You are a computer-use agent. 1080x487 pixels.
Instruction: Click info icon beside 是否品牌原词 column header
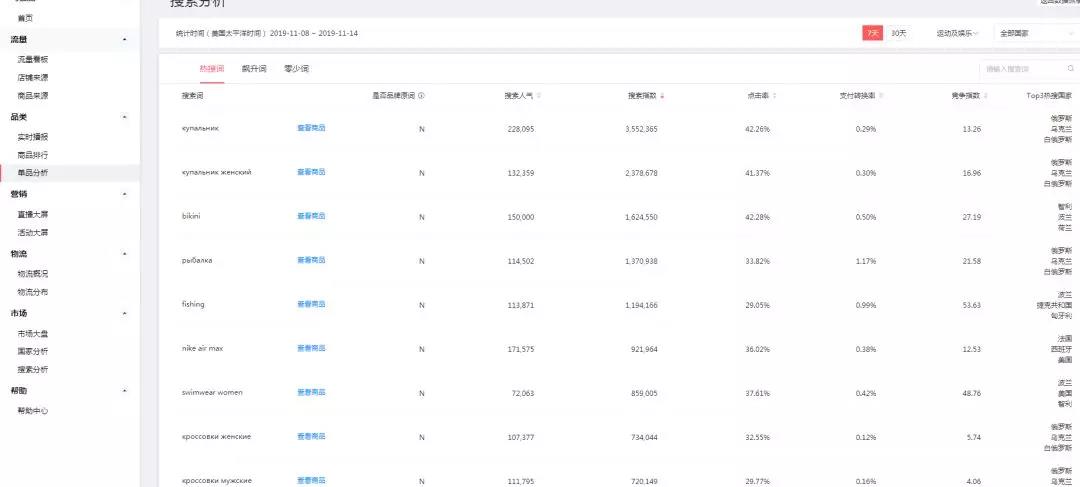click(422, 96)
